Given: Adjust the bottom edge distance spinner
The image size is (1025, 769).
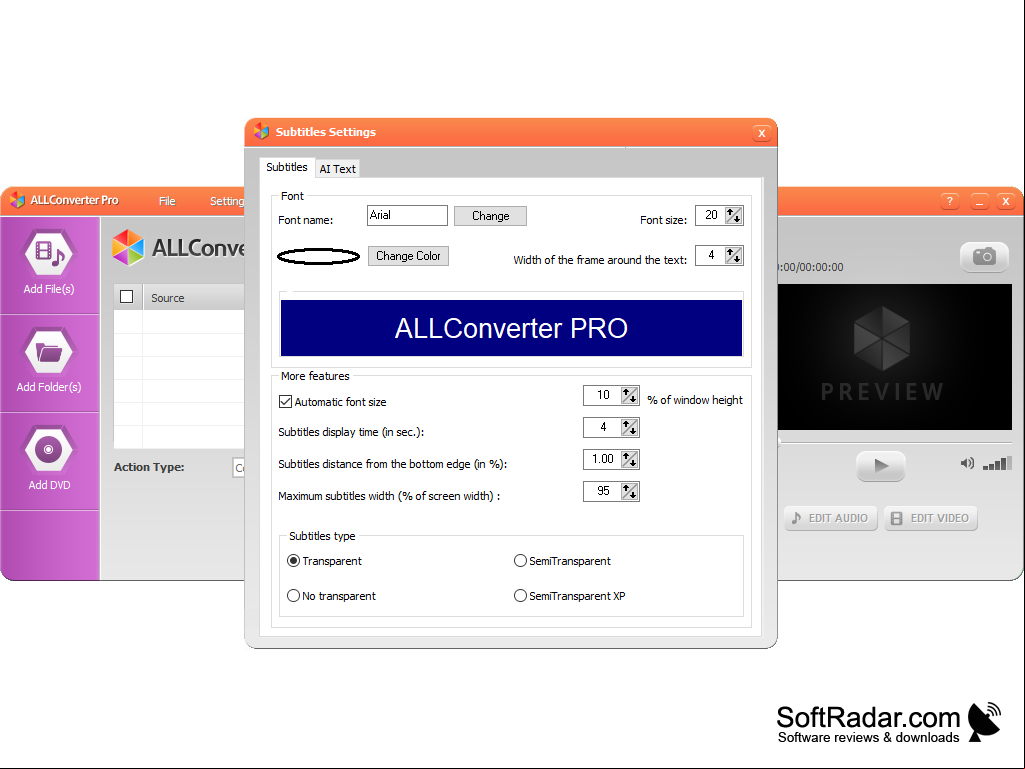Looking at the screenshot, I should tap(630, 460).
